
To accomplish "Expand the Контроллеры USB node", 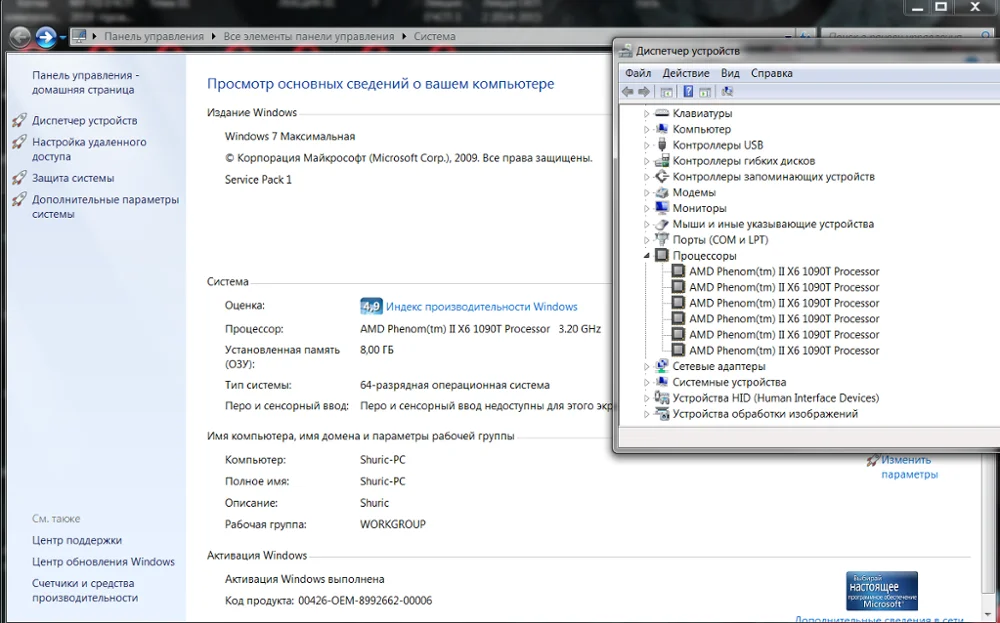I will click(646, 145).
